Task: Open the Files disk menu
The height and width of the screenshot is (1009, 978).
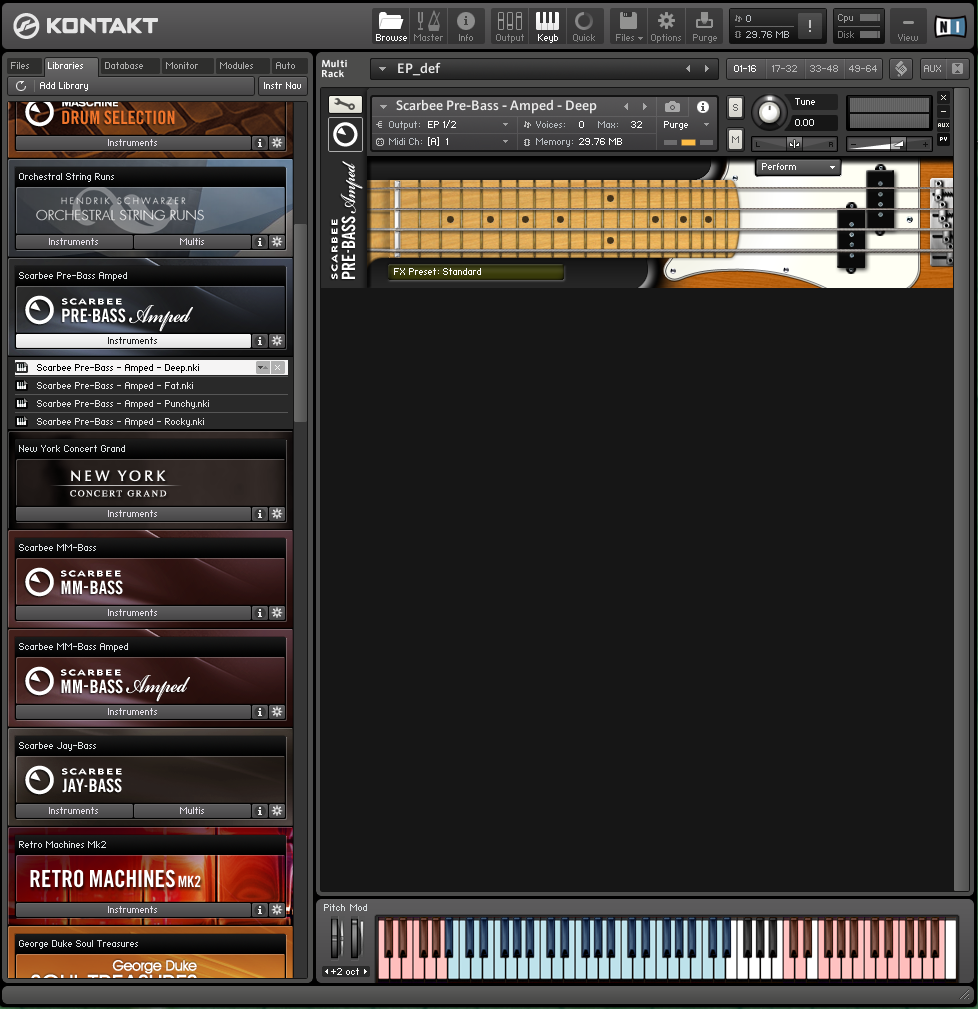Action: pyautogui.click(x=629, y=27)
